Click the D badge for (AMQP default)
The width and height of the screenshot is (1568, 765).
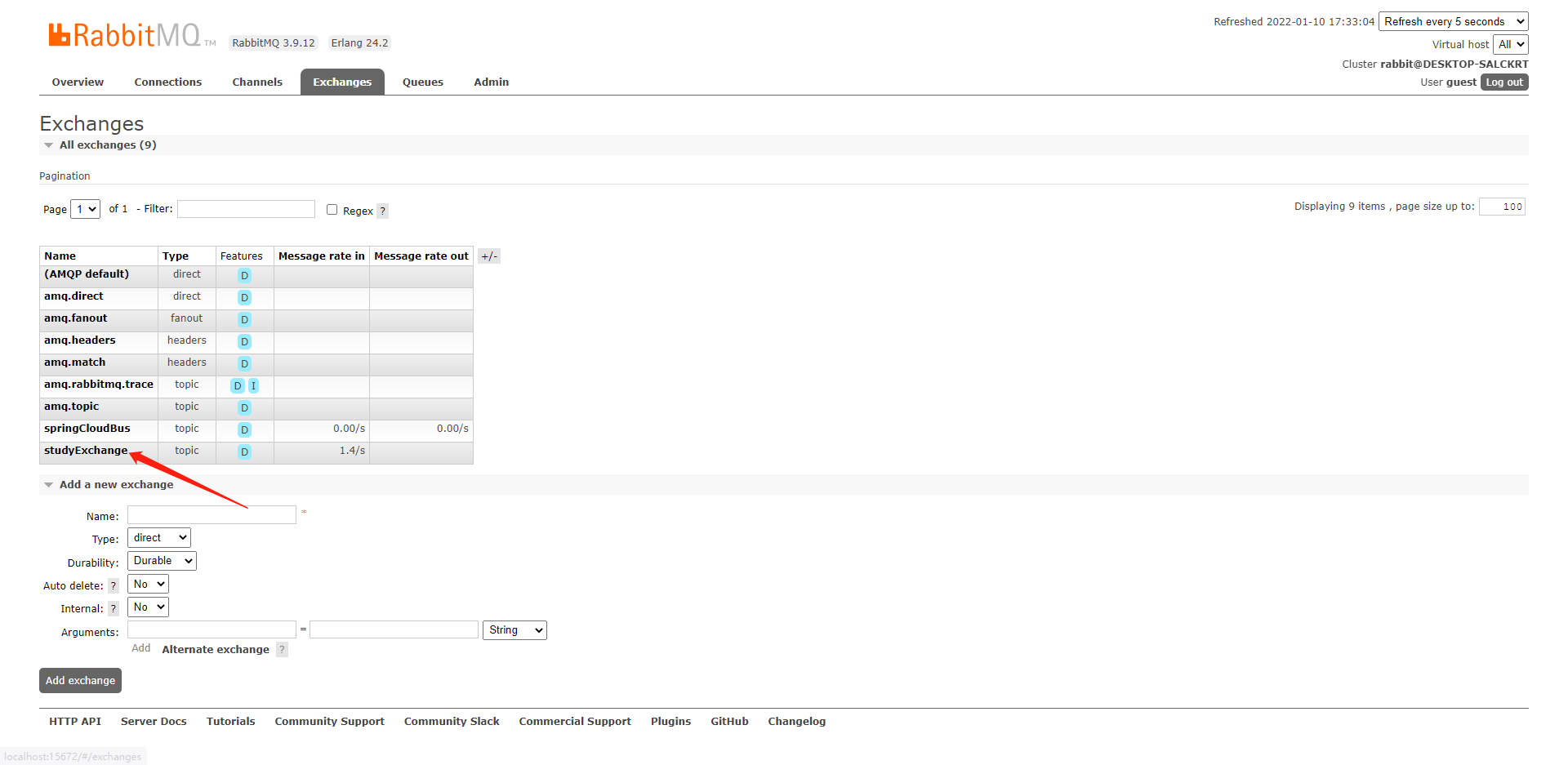coord(244,276)
